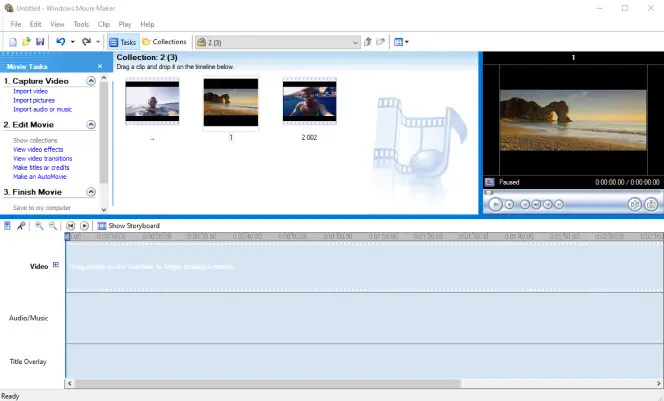The image size is (664, 401).
Task: Collapse the Capture Video section
Action: (x=91, y=81)
